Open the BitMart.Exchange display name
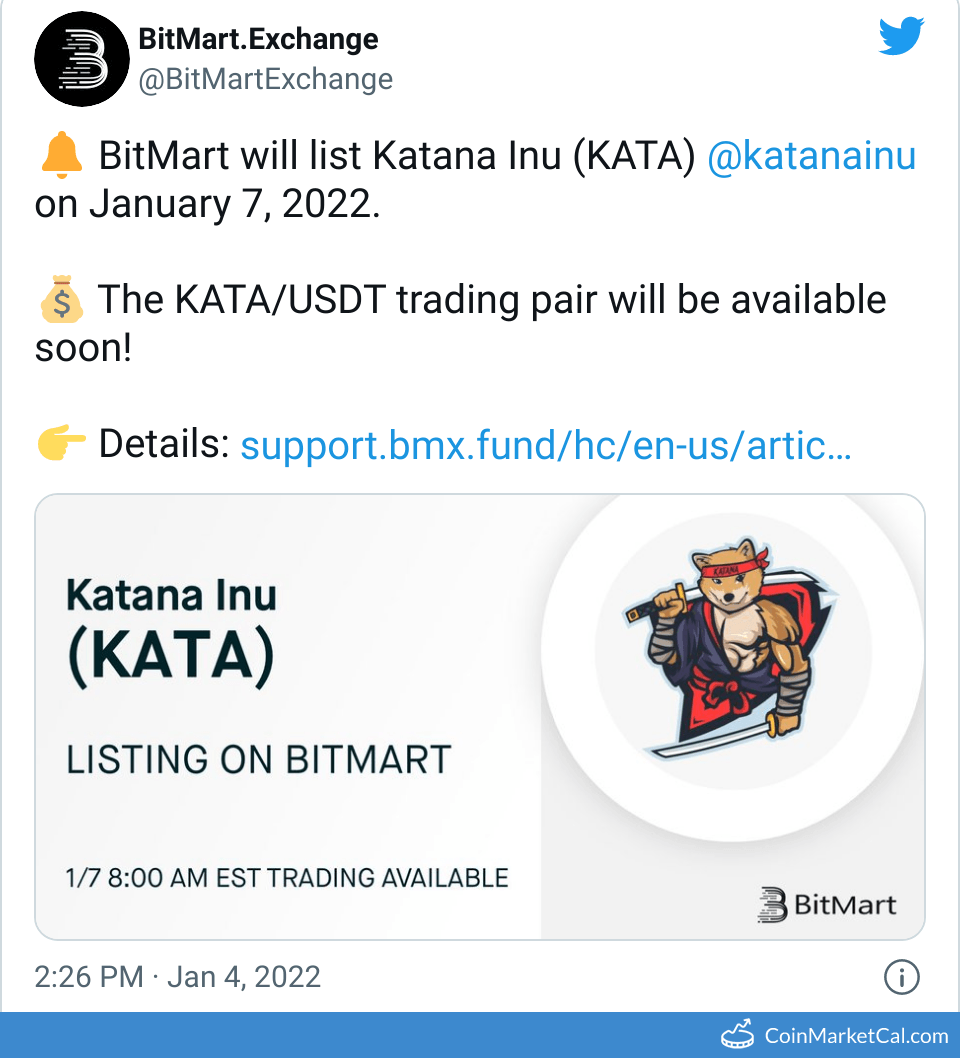This screenshot has width=960, height=1058. pyautogui.click(x=256, y=39)
